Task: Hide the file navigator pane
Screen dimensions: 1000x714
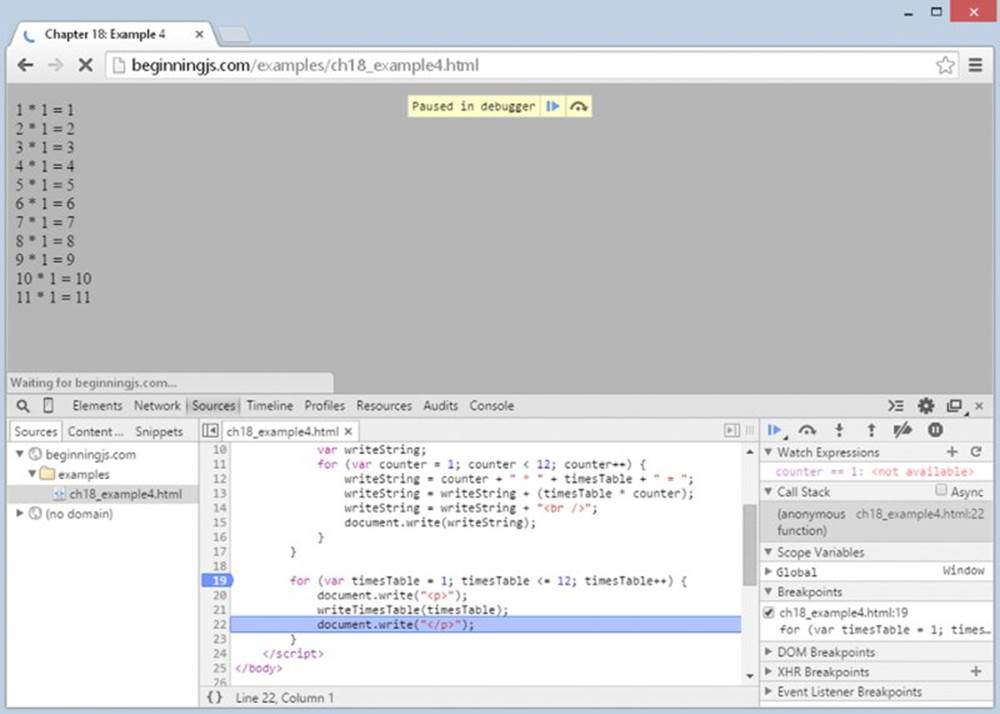Action: (x=210, y=431)
